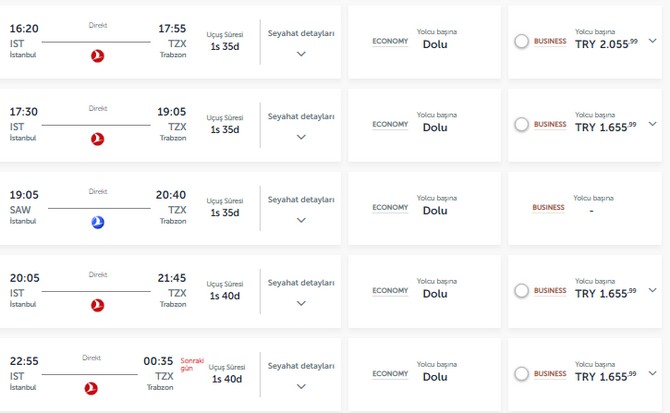Open Business fare details chevron for 16:20 flight

(653, 42)
